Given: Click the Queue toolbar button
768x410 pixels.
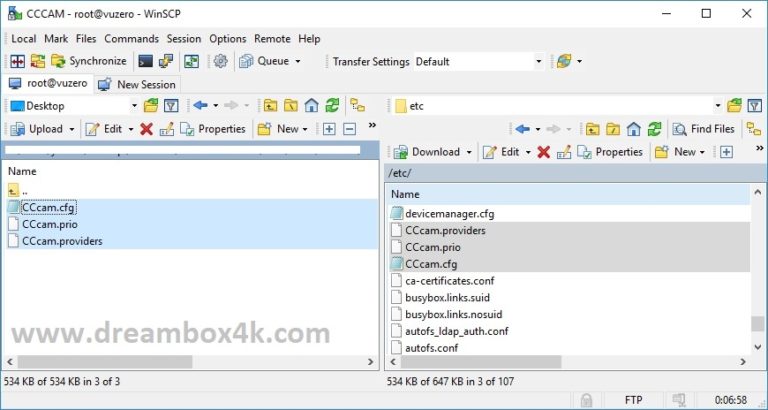Looking at the screenshot, I should 264,61.
